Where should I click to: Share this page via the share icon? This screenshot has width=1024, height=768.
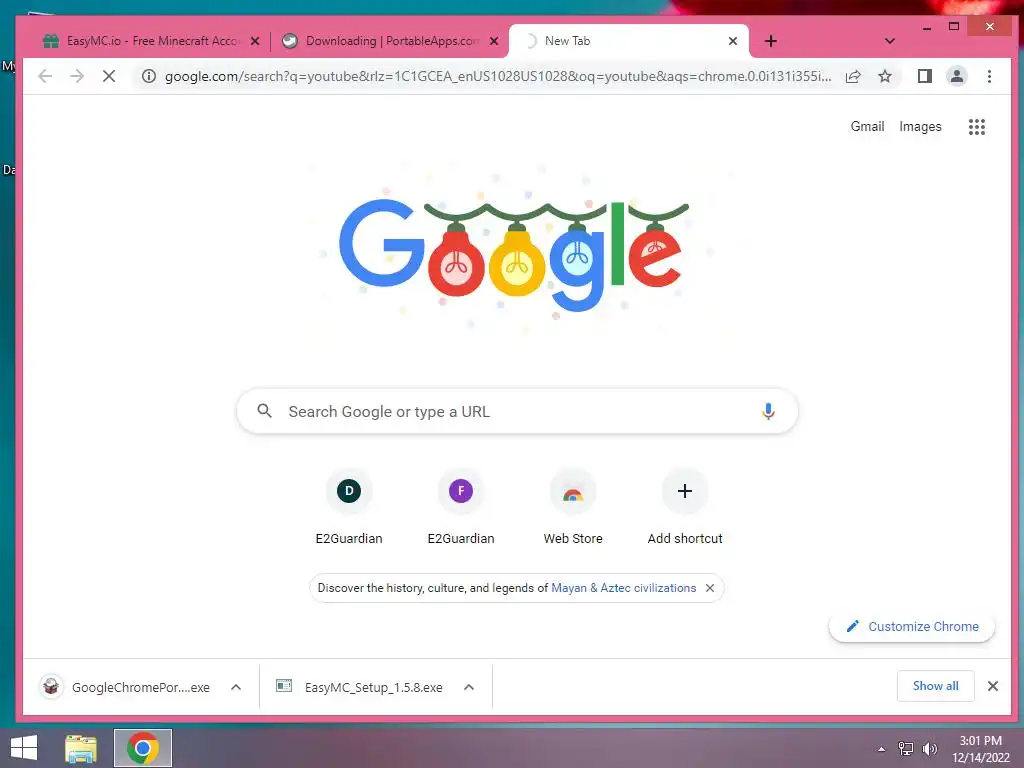[x=853, y=76]
